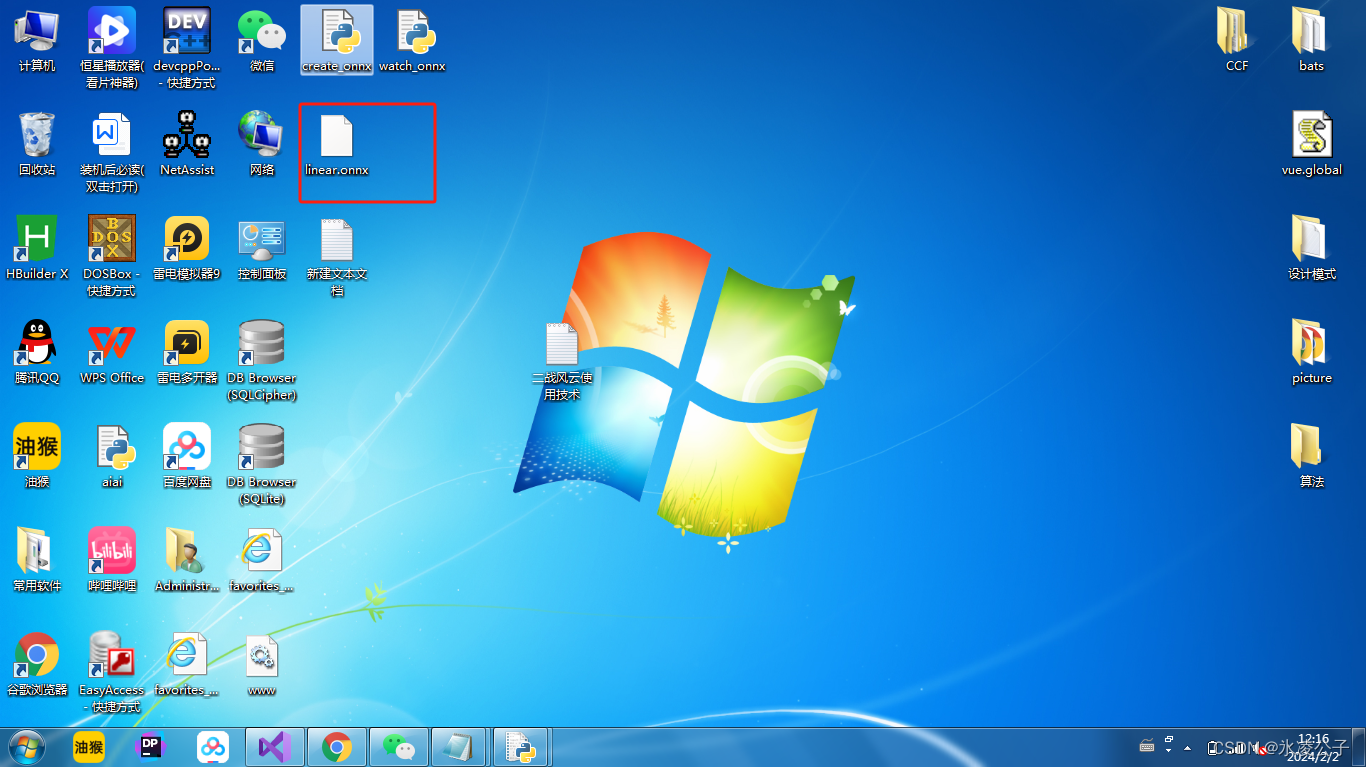Select the 回收站 recycle bin
Screen dimensions: 1366x767
click(x=37, y=145)
